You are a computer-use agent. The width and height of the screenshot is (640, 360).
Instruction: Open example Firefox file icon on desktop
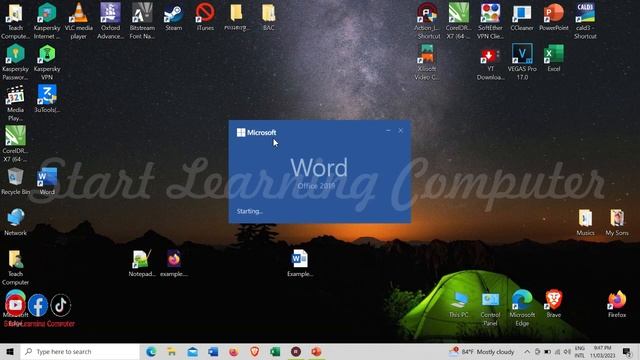coord(173,263)
